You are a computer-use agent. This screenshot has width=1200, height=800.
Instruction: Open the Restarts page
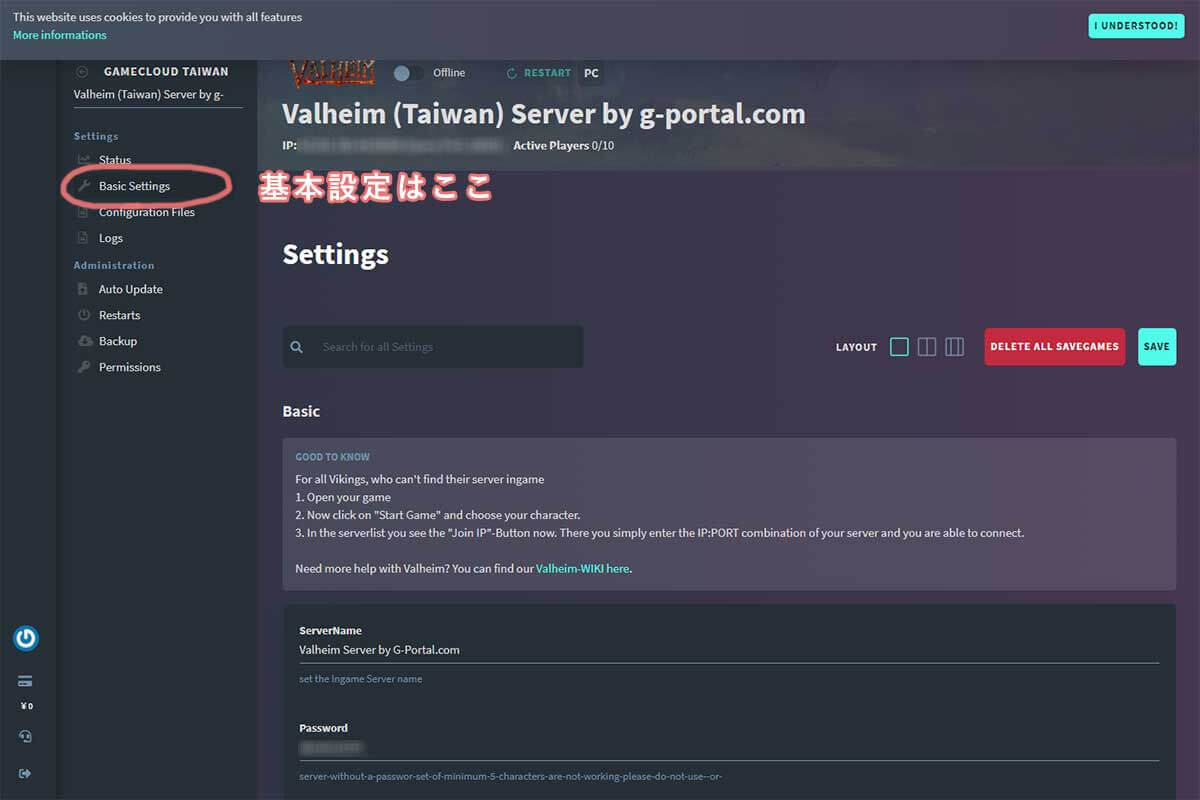click(119, 315)
